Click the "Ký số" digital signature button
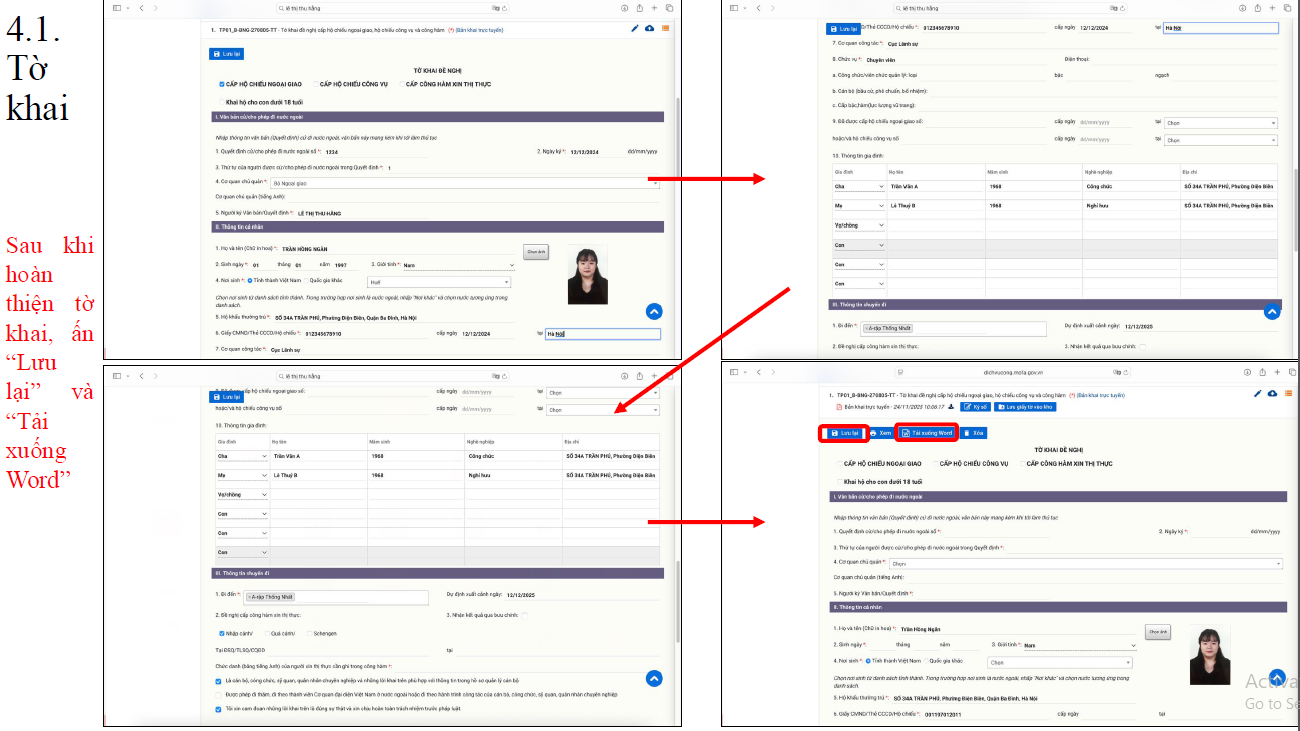1300x731 pixels. point(974,407)
